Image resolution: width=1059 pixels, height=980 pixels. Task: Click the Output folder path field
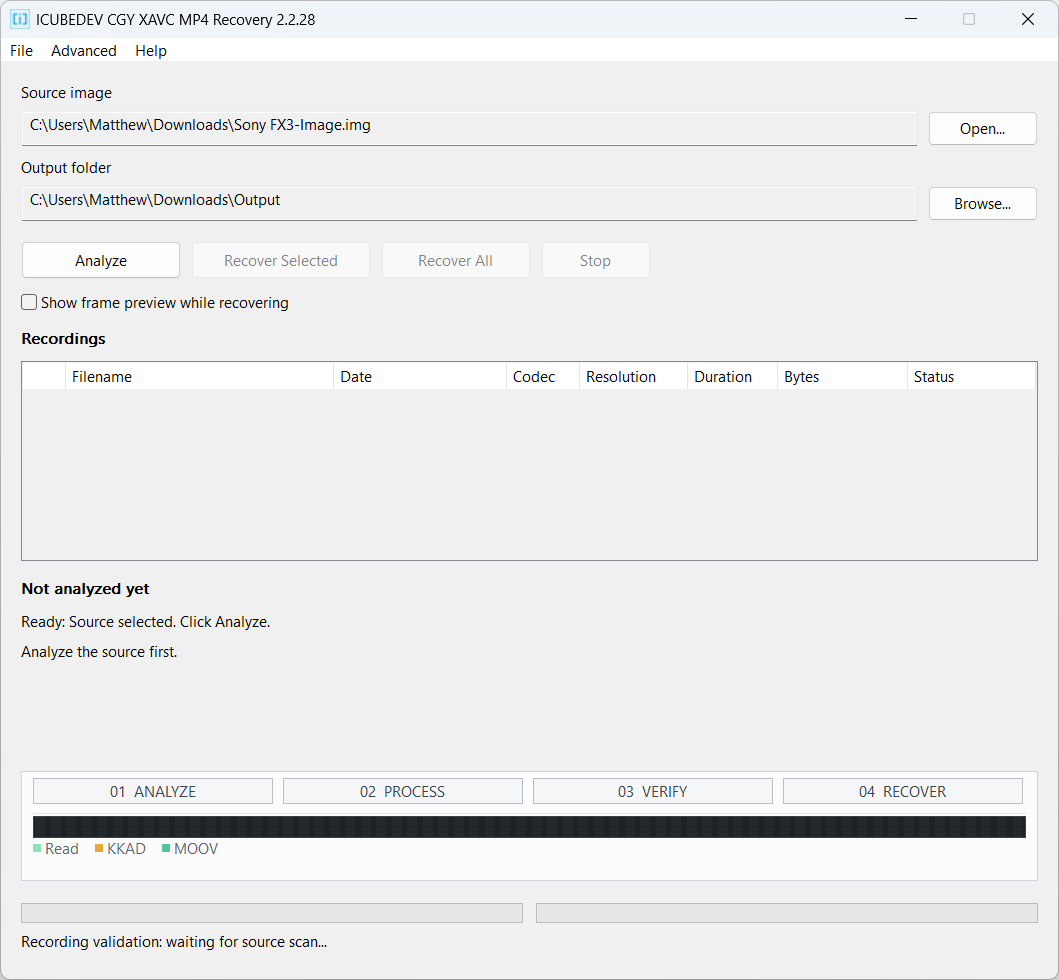tap(469, 203)
